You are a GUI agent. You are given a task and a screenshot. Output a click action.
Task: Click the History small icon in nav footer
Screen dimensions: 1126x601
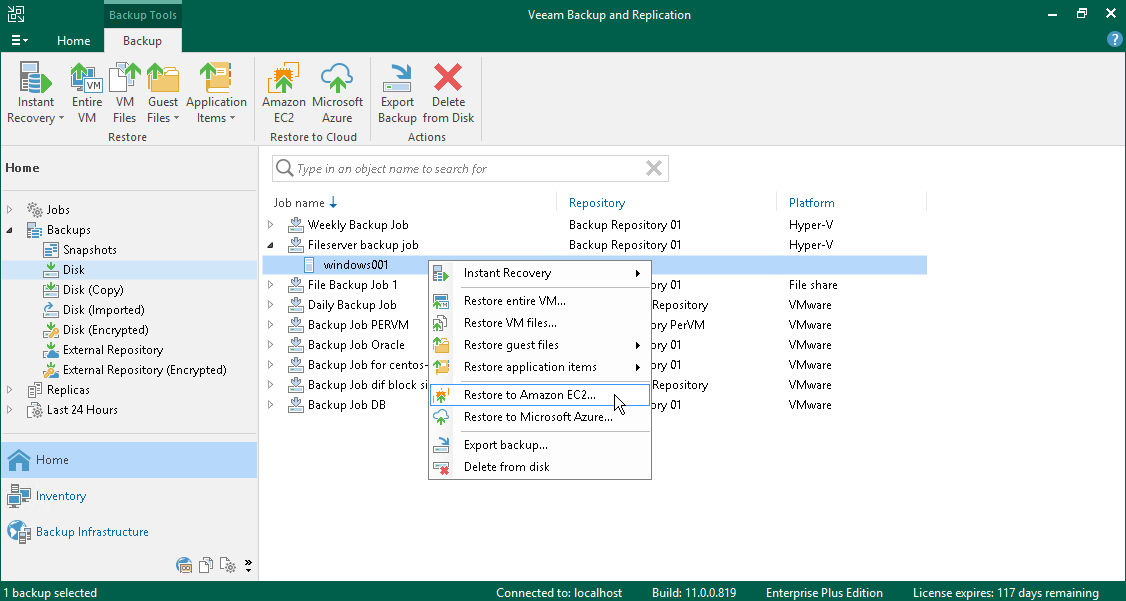point(228,565)
